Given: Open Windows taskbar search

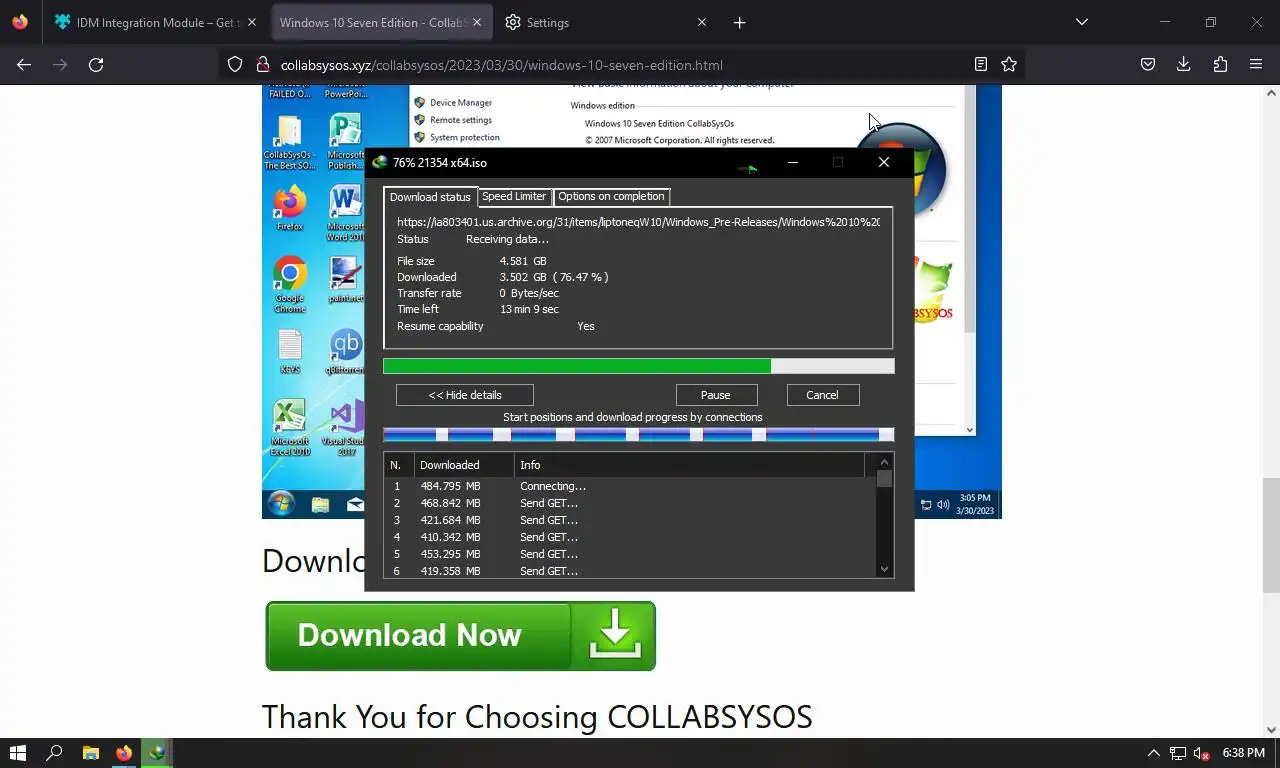Looking at the screenshot, I should pyautogui.click(x=55, y=753).
